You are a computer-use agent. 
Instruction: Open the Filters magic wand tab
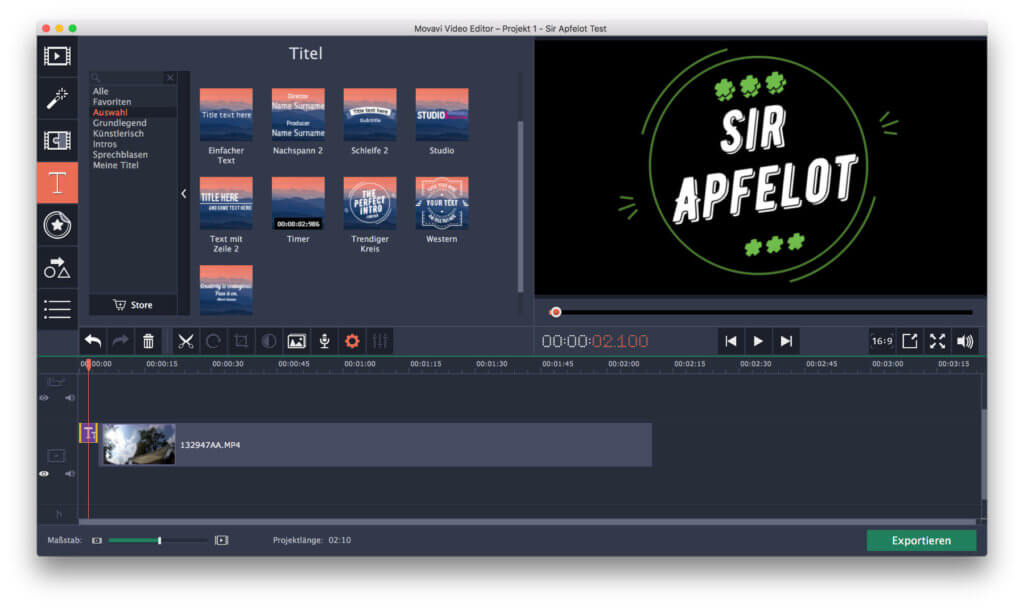tap(57, 98)
